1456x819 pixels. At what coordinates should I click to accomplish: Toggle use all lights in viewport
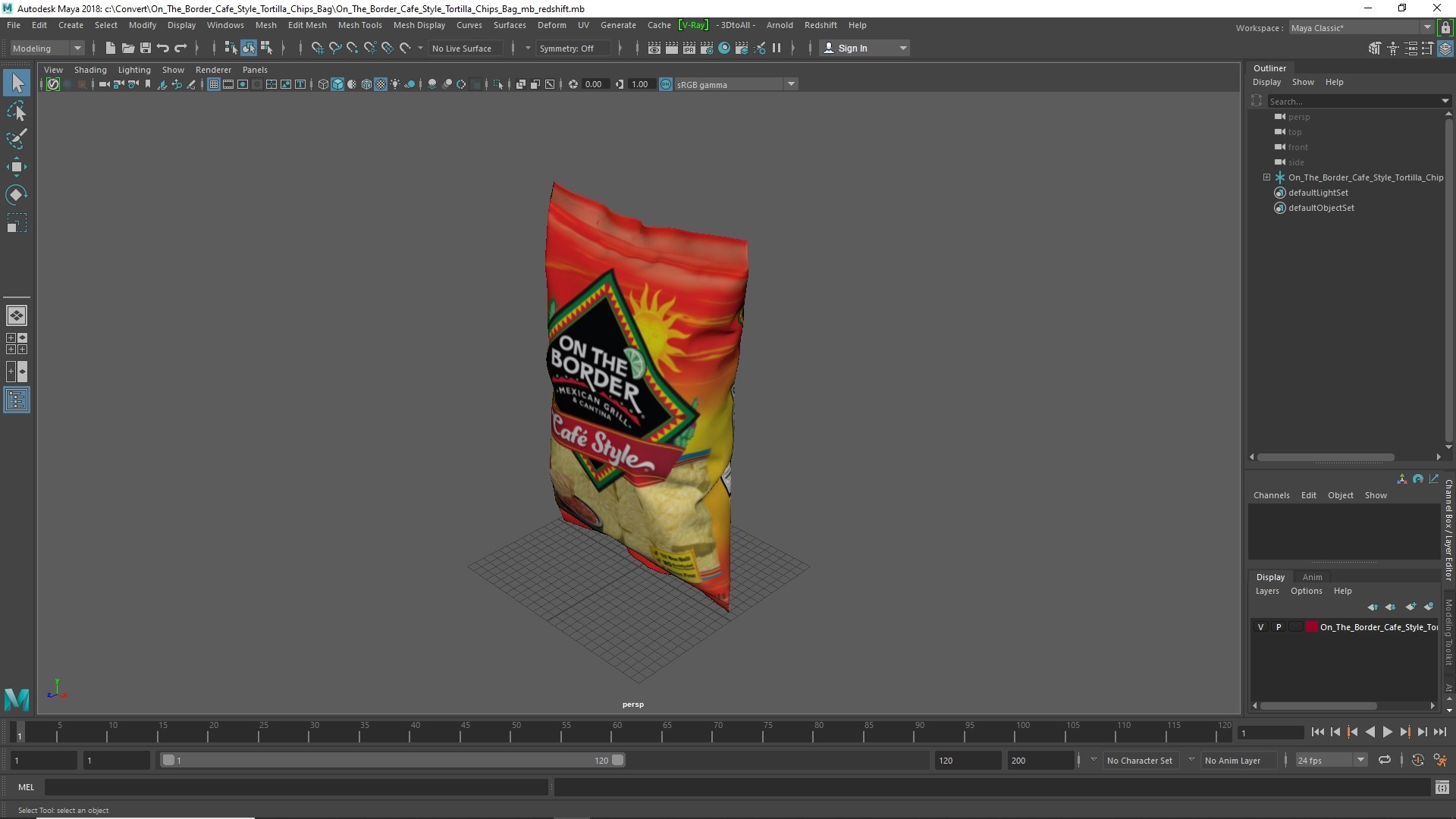pyautogui.click(x=395, y=84)
